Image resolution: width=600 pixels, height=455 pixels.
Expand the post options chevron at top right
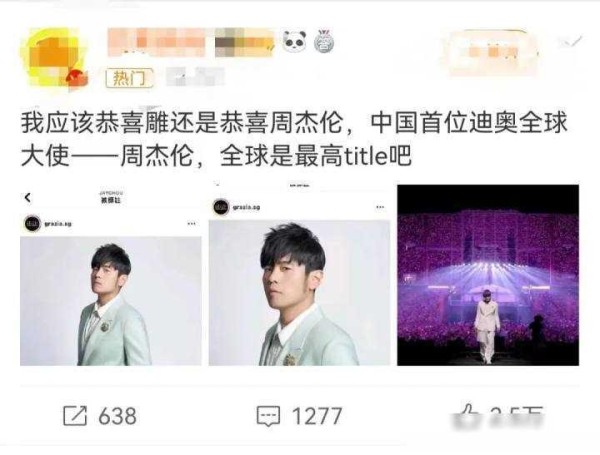point(571,41)
